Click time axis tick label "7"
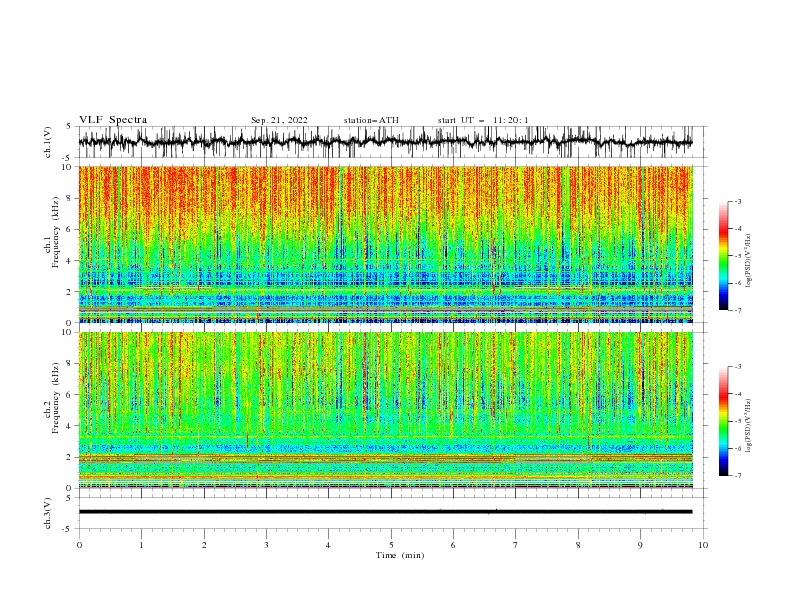The width and height of the screenshot is (792, 612). (516, 545)
